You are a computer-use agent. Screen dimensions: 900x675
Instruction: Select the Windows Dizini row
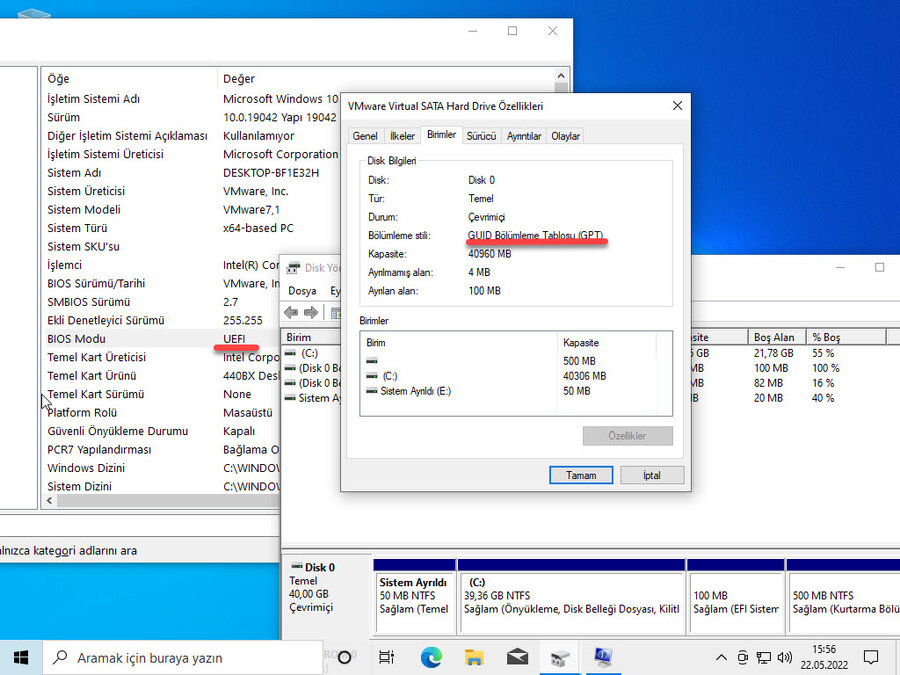click(x=161, y=468)
